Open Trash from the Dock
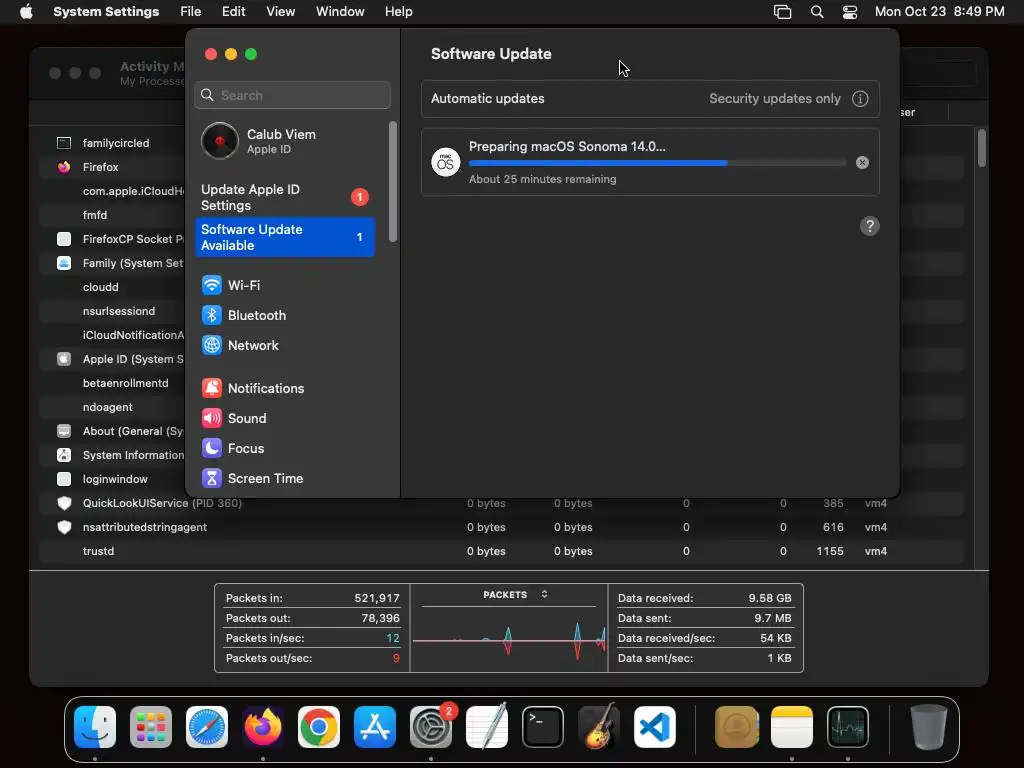The width and height of the screenshot is (1024, 768). (929, 727)
